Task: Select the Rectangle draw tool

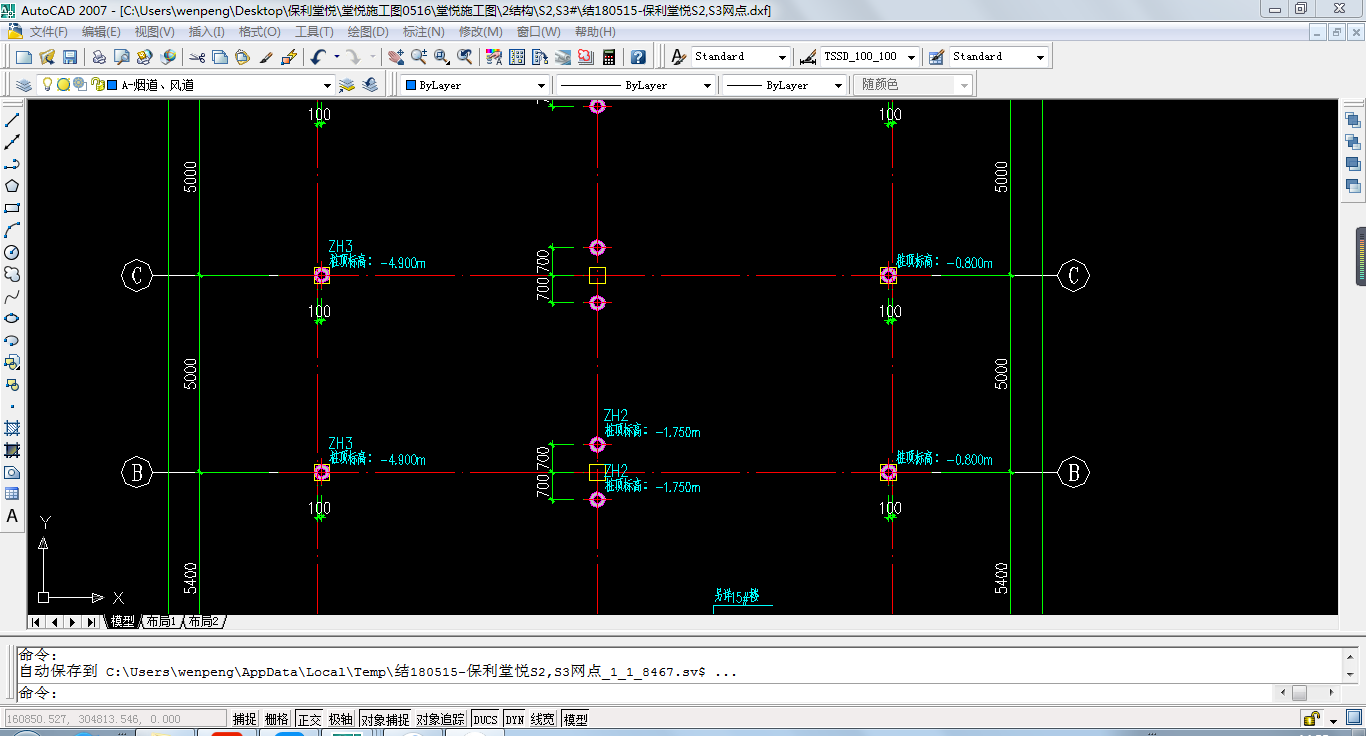Action: (12, 208)
